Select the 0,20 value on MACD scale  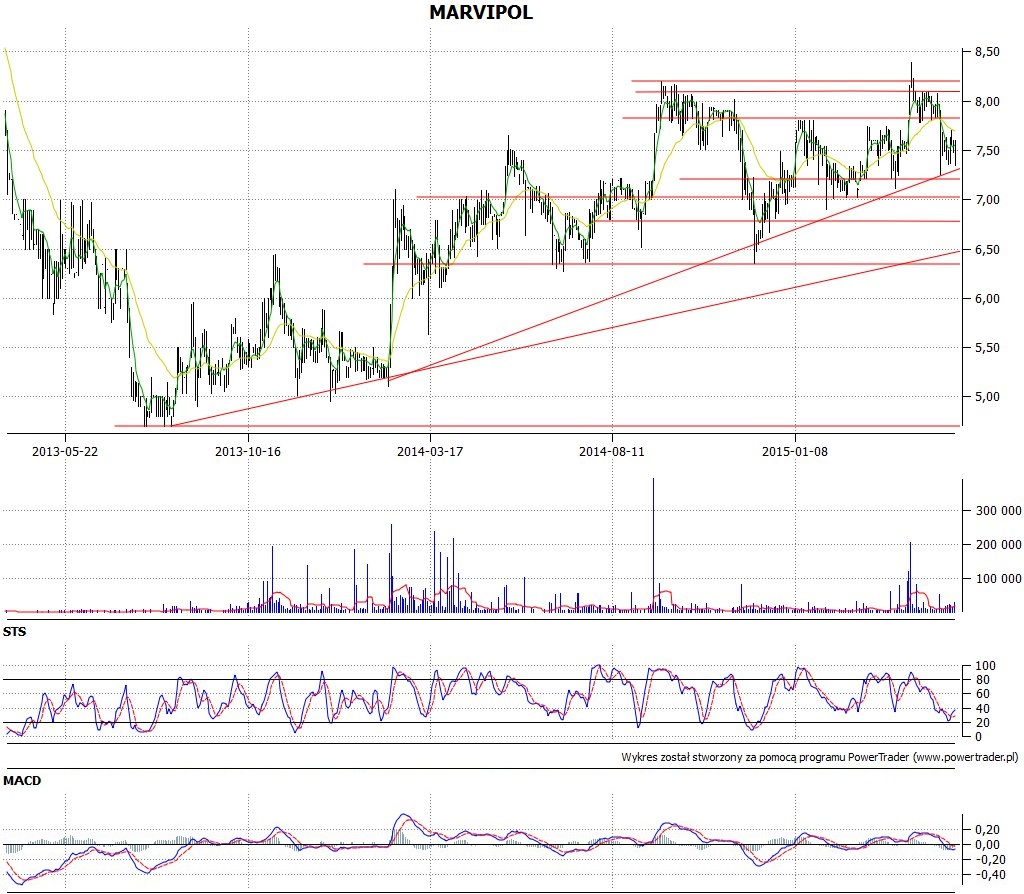point(987,830)
